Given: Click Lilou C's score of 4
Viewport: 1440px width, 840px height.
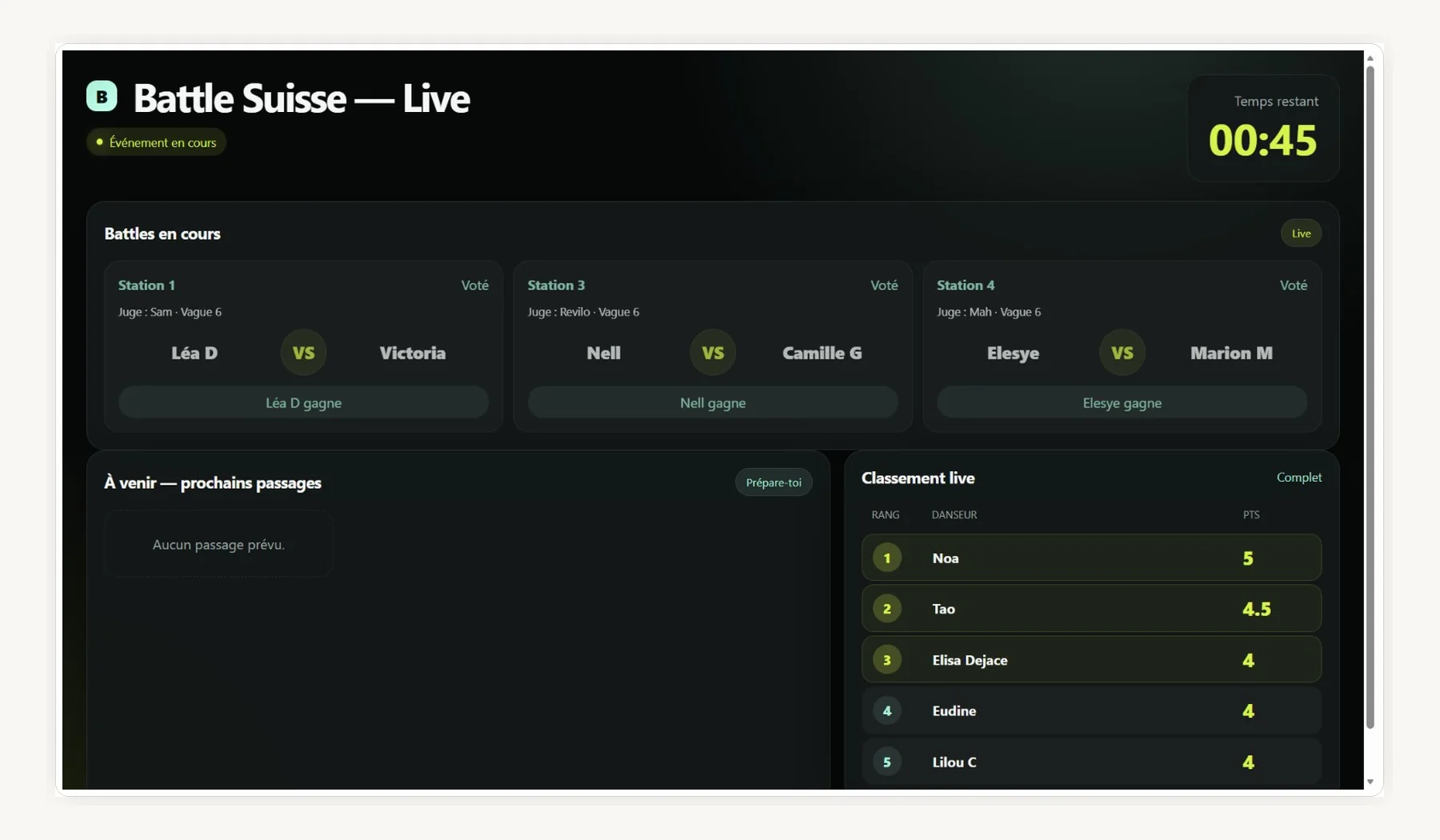Looking at the screenshot, I should click(1248, 762).
